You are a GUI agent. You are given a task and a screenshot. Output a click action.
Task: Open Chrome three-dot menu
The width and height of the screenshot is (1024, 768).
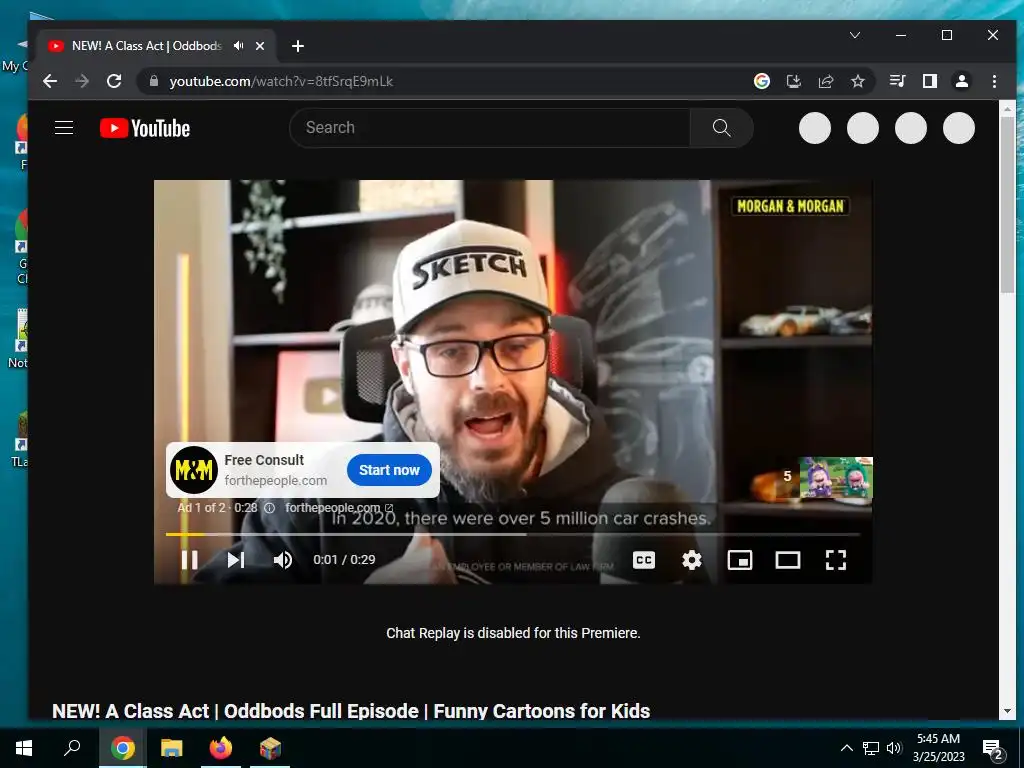click(994, 81)
